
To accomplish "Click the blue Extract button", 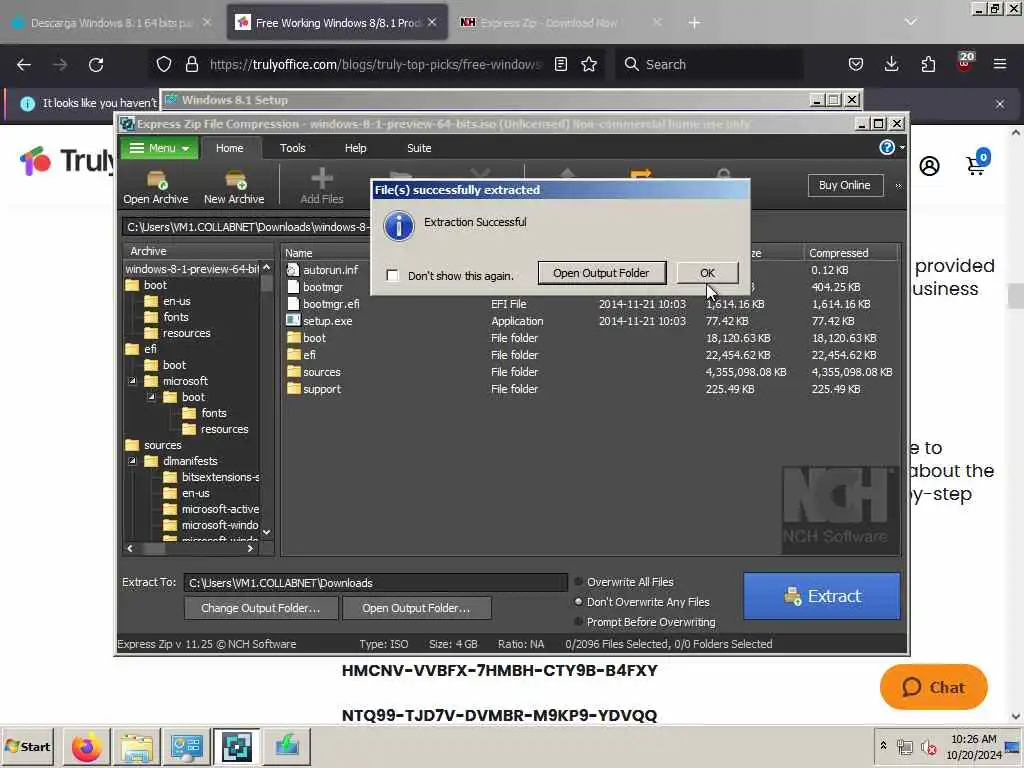I will point(822,596).
